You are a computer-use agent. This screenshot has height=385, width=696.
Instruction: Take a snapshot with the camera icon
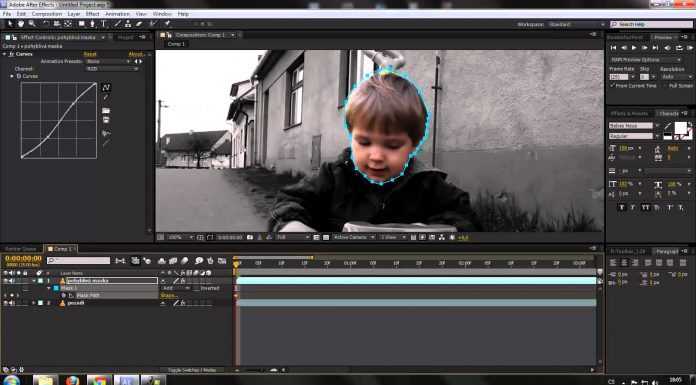pos(250,238)
